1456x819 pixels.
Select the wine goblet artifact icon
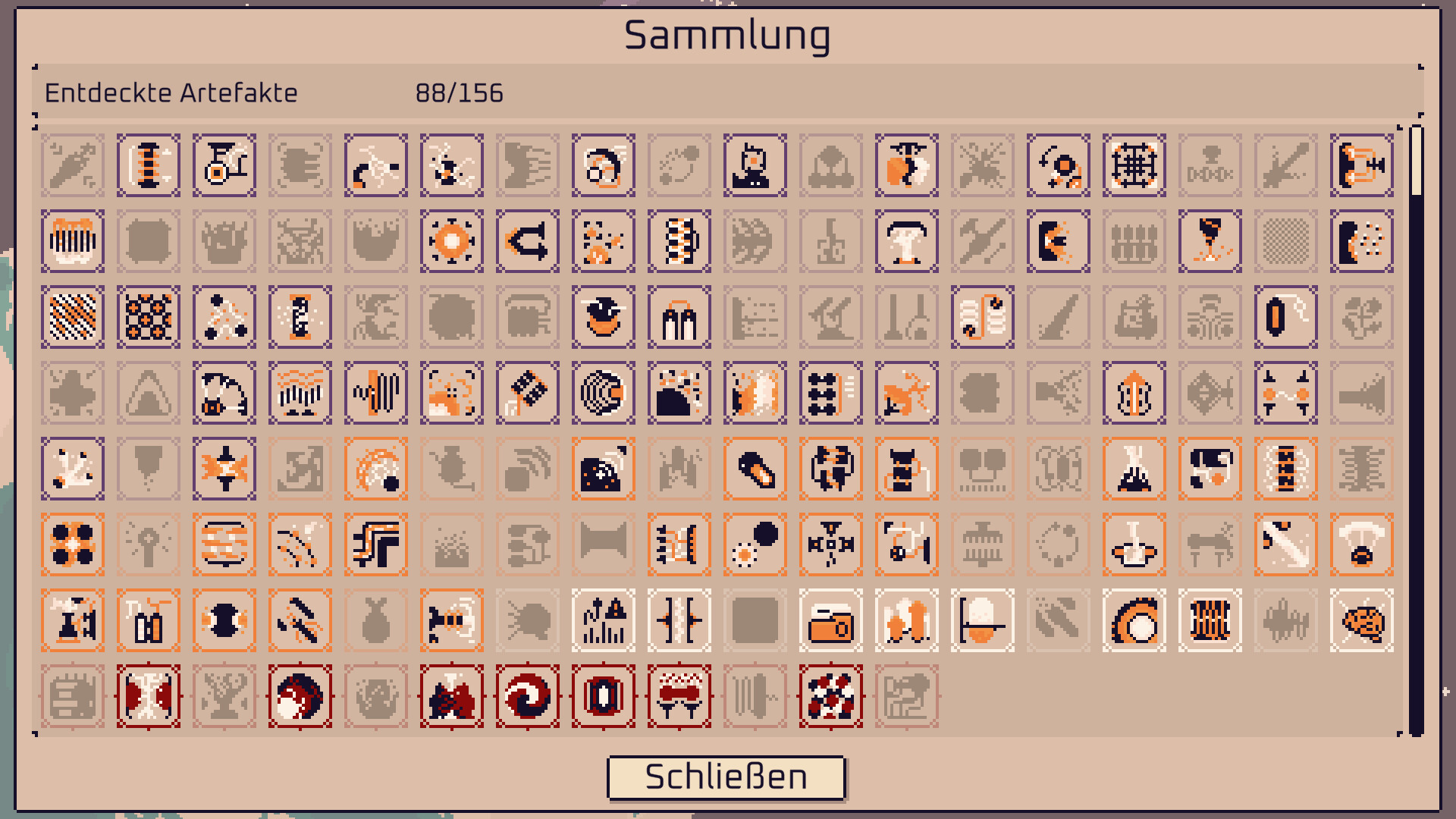coord(1210,241)
